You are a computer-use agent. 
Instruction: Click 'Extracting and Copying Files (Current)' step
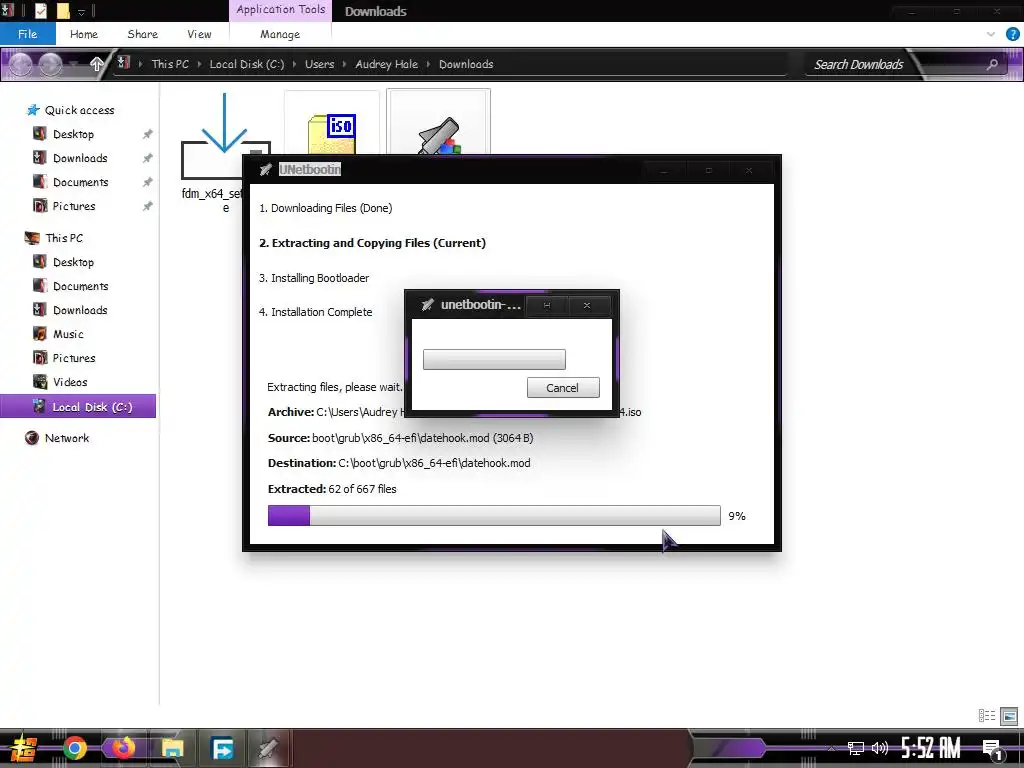pyautogui.click(x=372, y=243)
